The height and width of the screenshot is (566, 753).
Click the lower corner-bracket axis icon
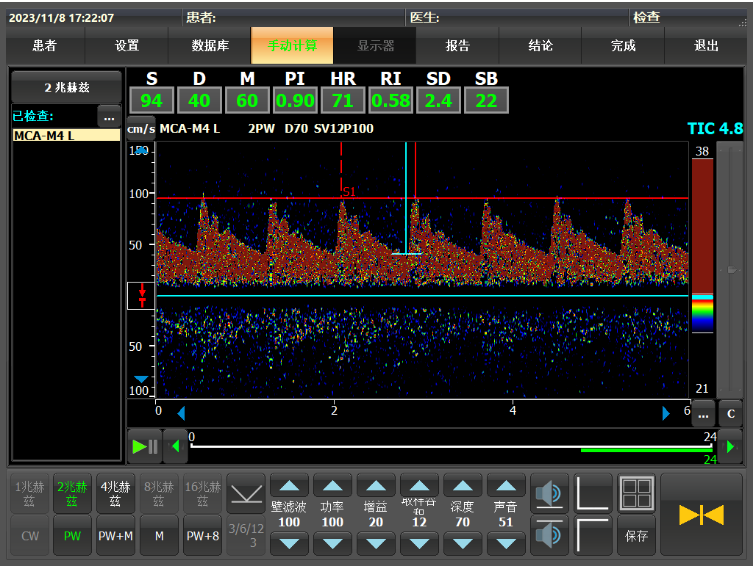point(593,534)
